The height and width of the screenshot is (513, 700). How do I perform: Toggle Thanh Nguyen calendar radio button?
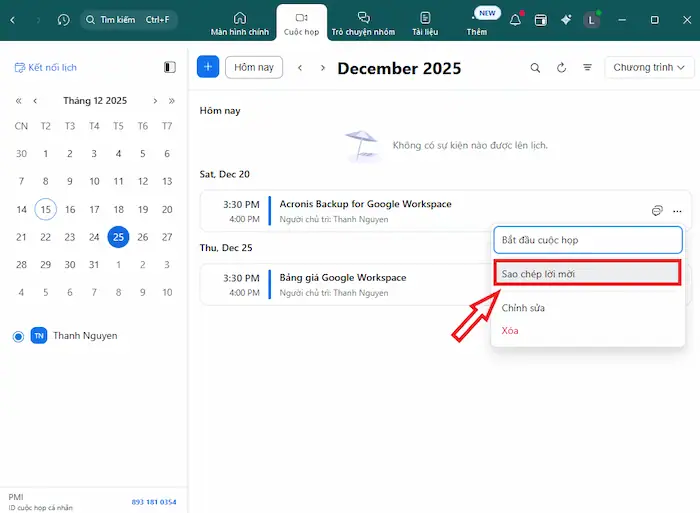click(x=18, y=336)
